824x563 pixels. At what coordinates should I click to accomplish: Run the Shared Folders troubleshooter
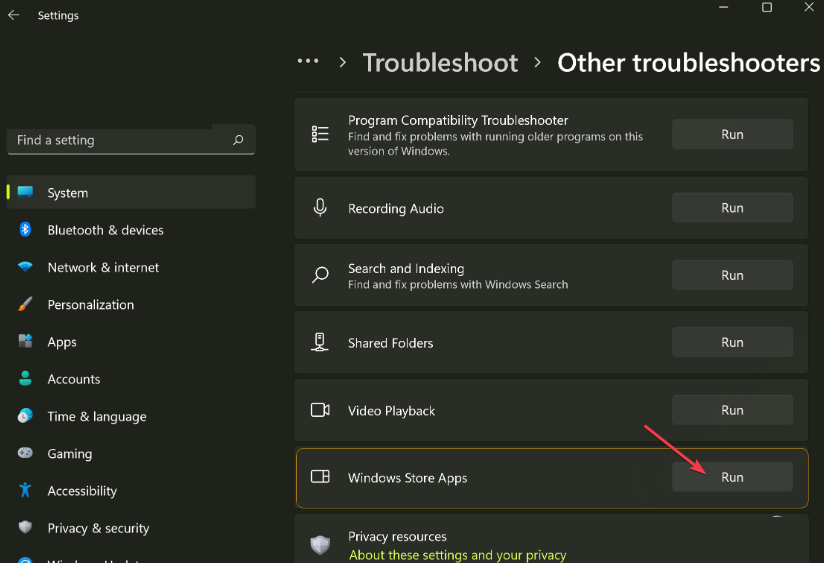pos(732,342)
